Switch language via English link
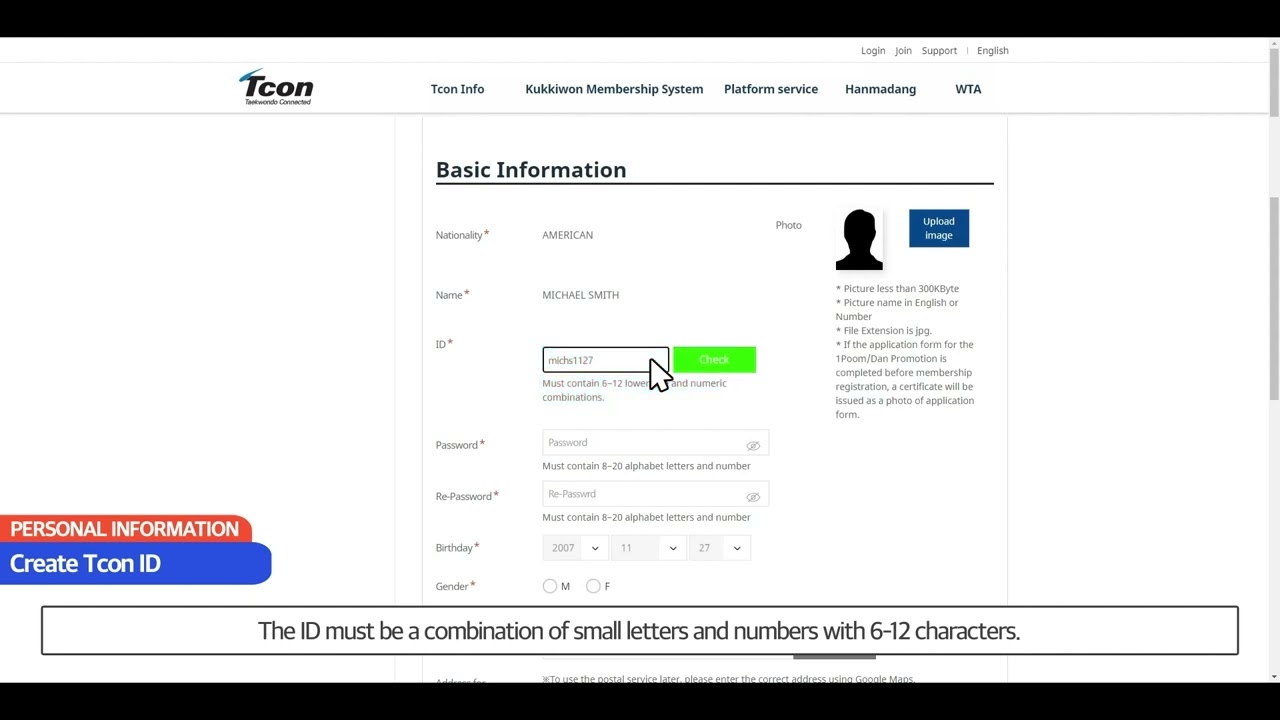The image size is (1280, 720). pyautogui.click(x=993, y=51)
